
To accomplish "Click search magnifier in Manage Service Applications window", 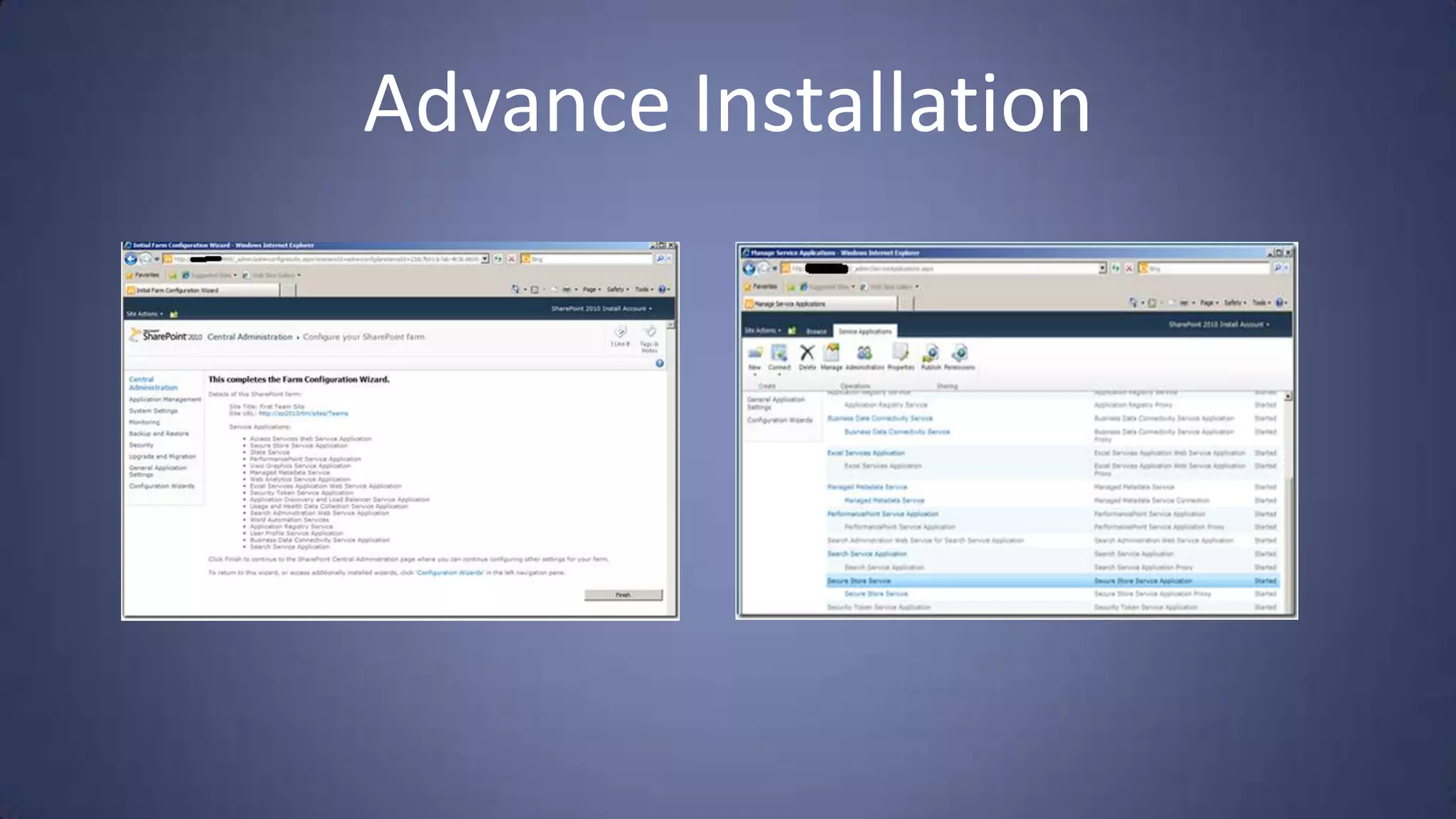I will tap(1278, 268).
